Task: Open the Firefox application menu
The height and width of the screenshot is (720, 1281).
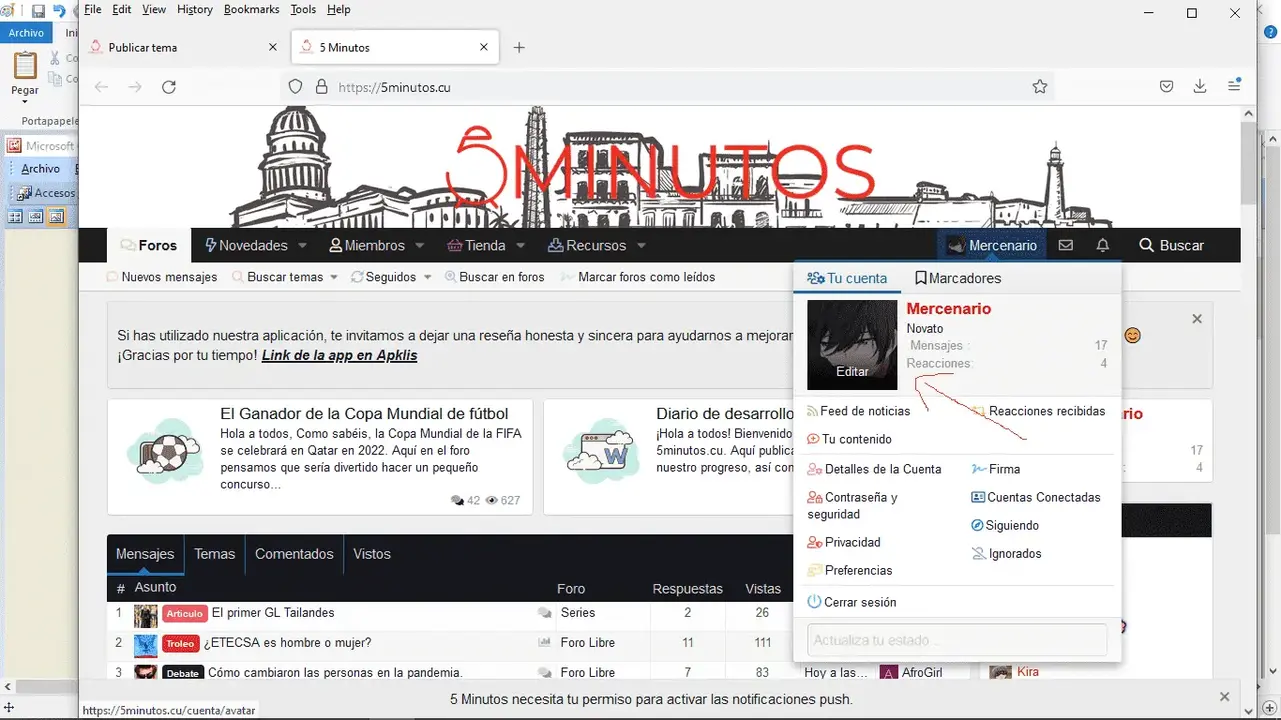Action: click(1234, 87)
